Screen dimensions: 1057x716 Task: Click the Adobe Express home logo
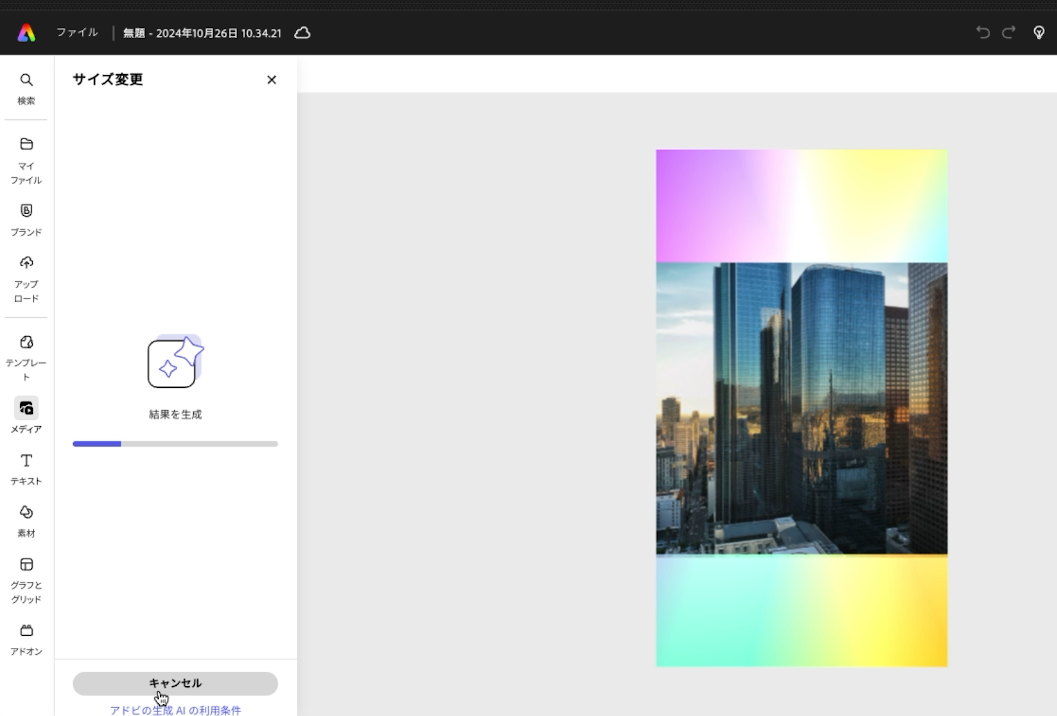coord(26,33)
